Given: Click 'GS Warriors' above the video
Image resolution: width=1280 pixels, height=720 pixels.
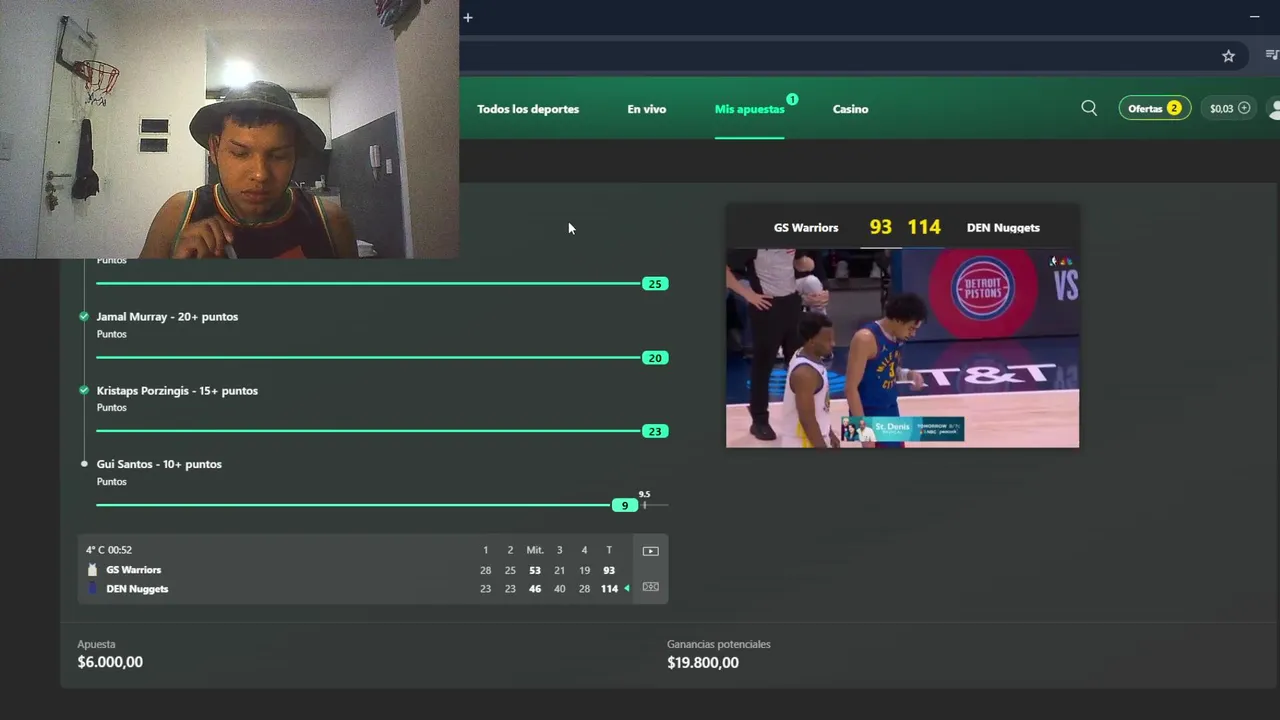Looking at the screenshot, I should tap(806, 228).
